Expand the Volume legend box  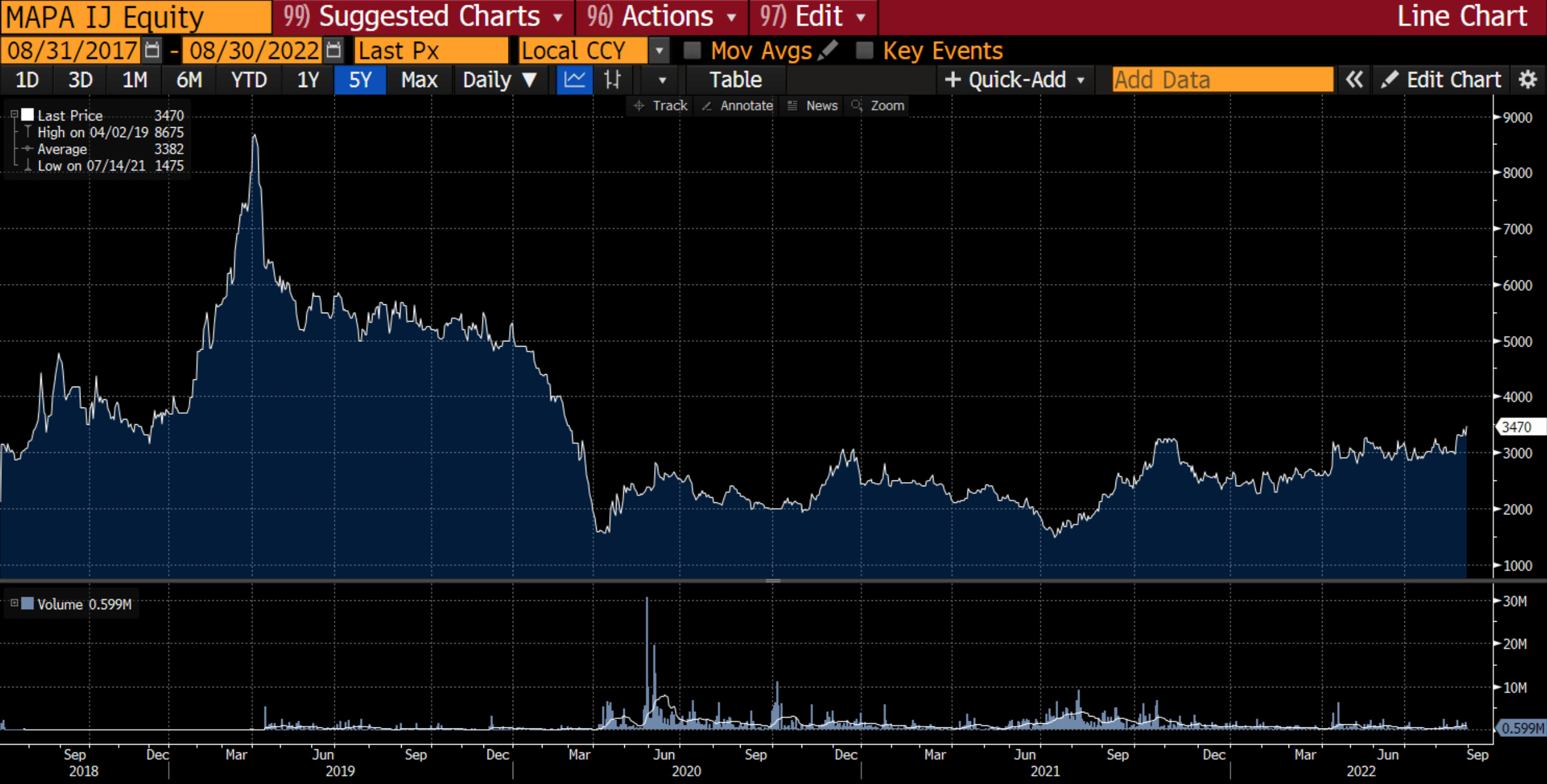point(14,603)
